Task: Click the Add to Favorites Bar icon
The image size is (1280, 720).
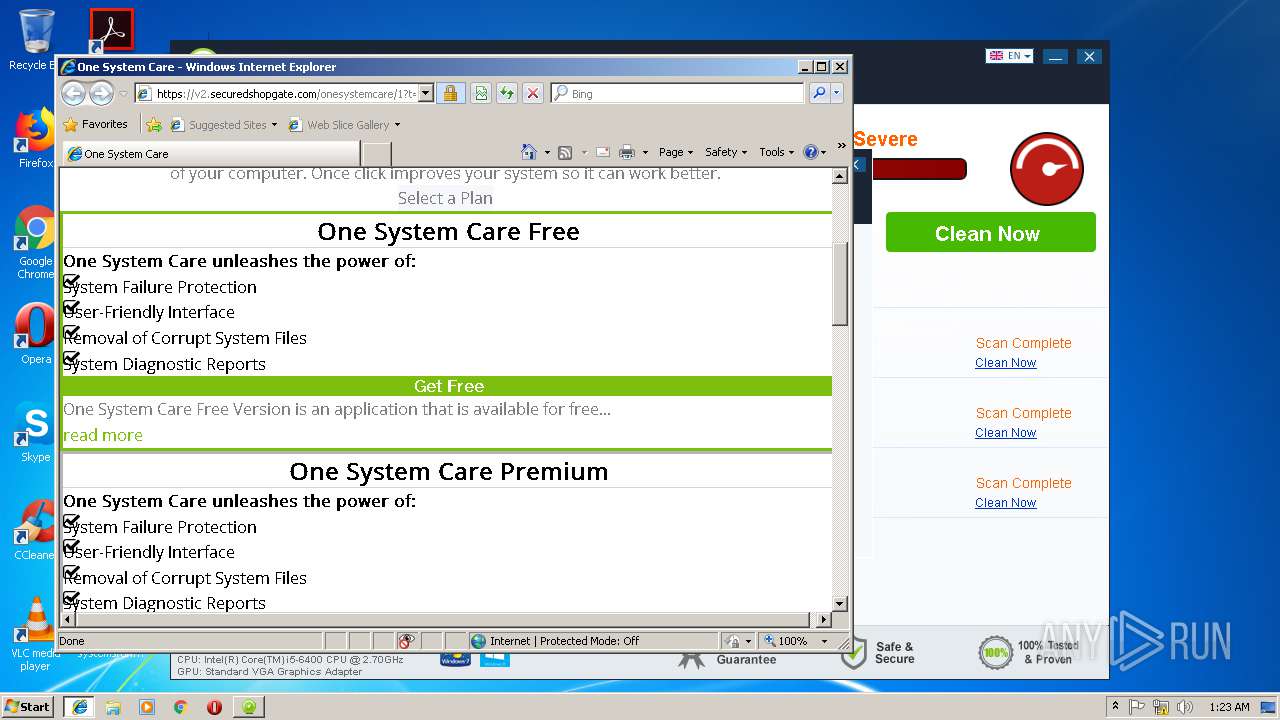Action: tap(153, 124)
